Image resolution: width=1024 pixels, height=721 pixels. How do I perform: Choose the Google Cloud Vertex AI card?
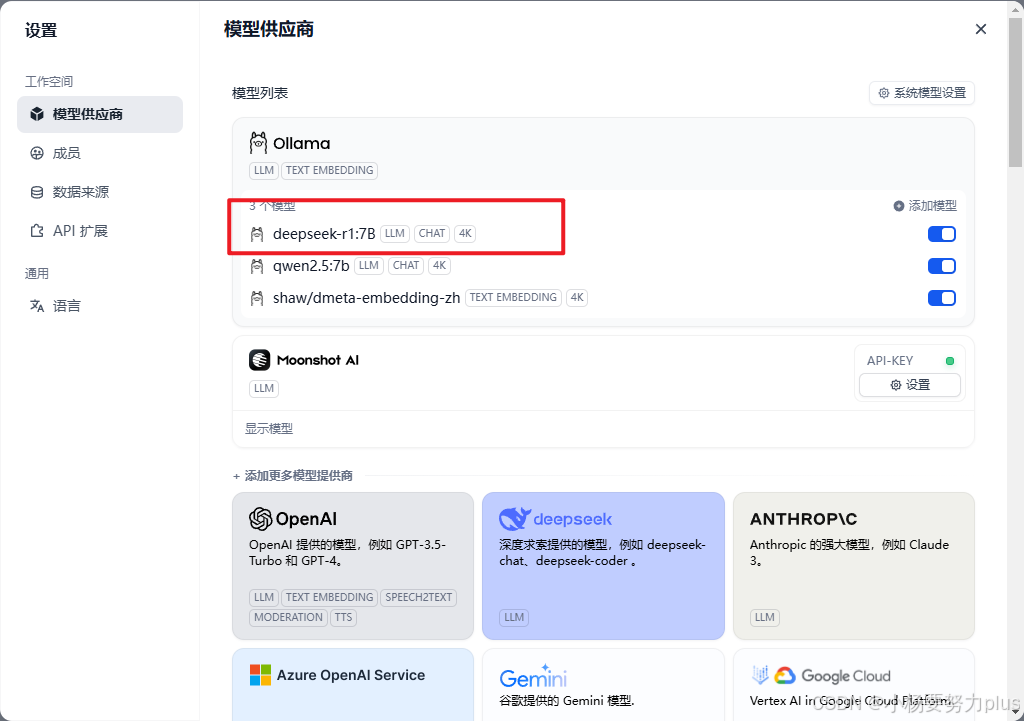[854, 684]
